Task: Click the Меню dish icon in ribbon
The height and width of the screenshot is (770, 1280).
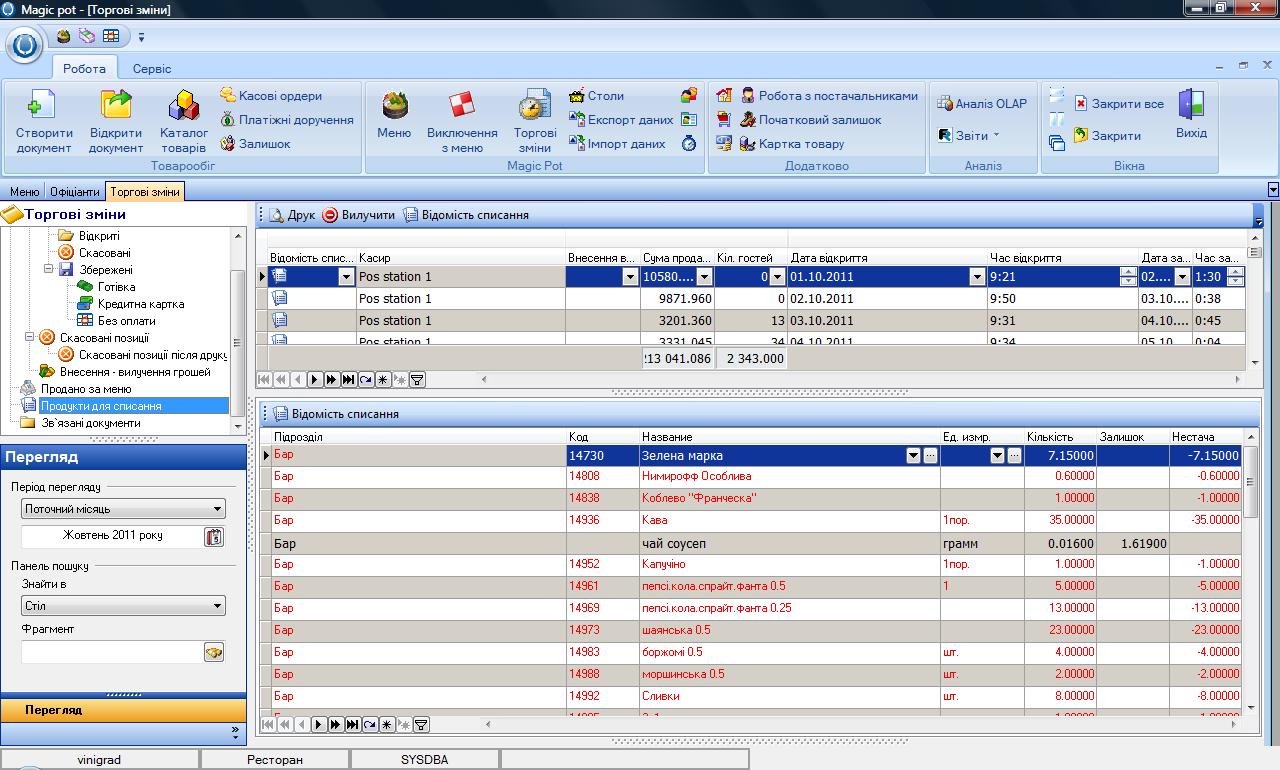Action: point(394,106)
